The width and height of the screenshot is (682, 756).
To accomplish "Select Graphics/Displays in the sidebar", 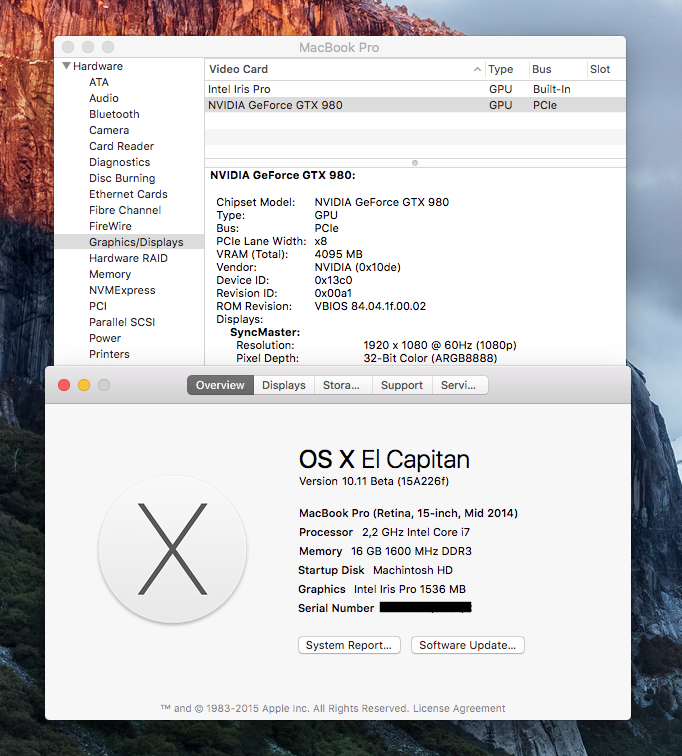I will coord(130,242).
